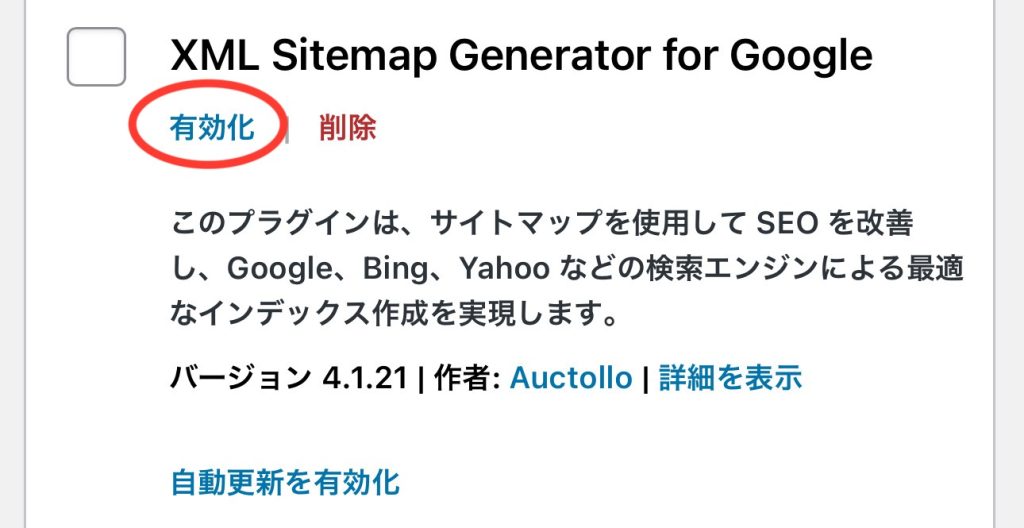The height and width of the screenshot is (528, 1024).
Task: Click the バージョン 4.1.21 version text
Action: (290, 378)
